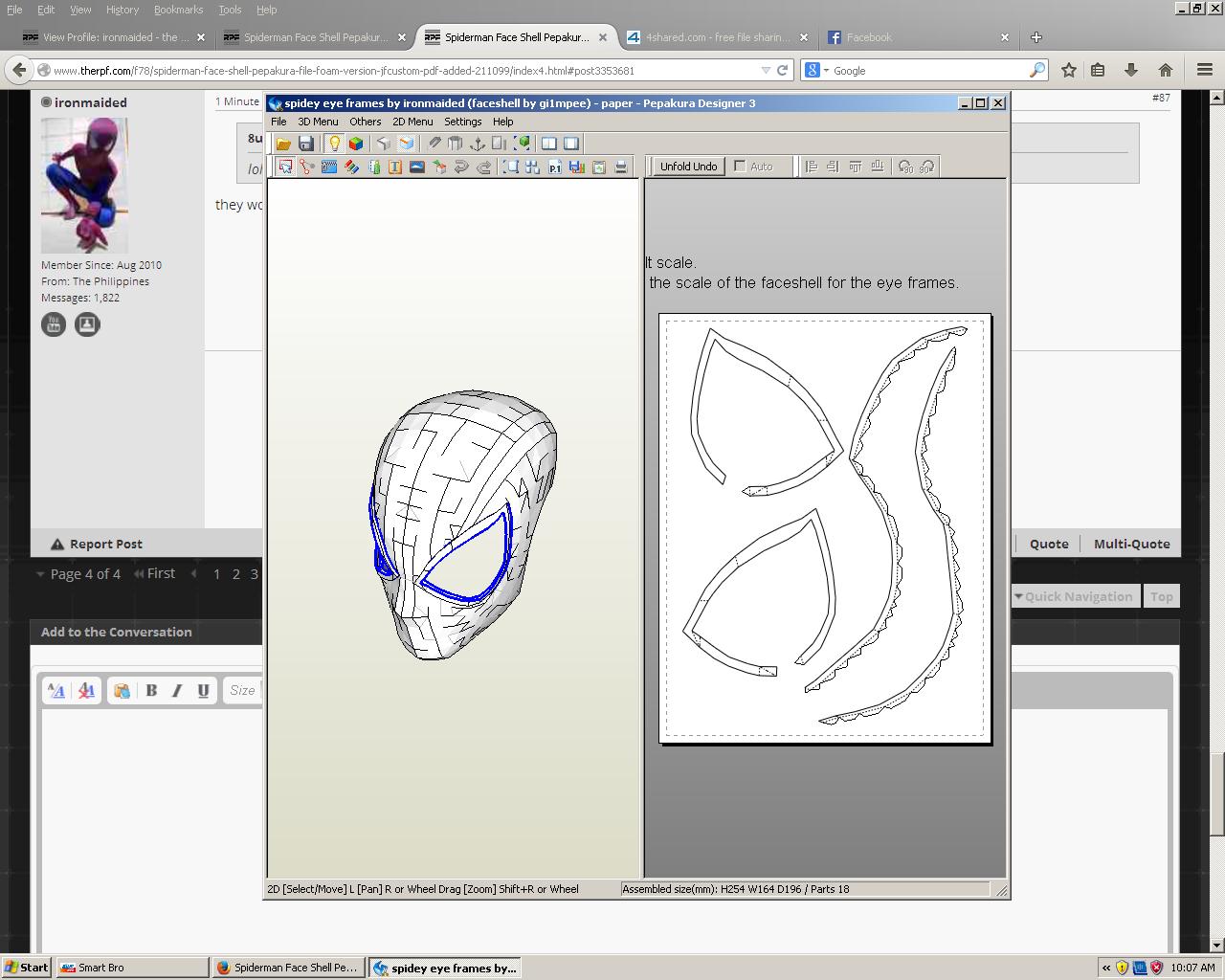Open Smart Bro from the taskbar

click(x=132, y=968)
